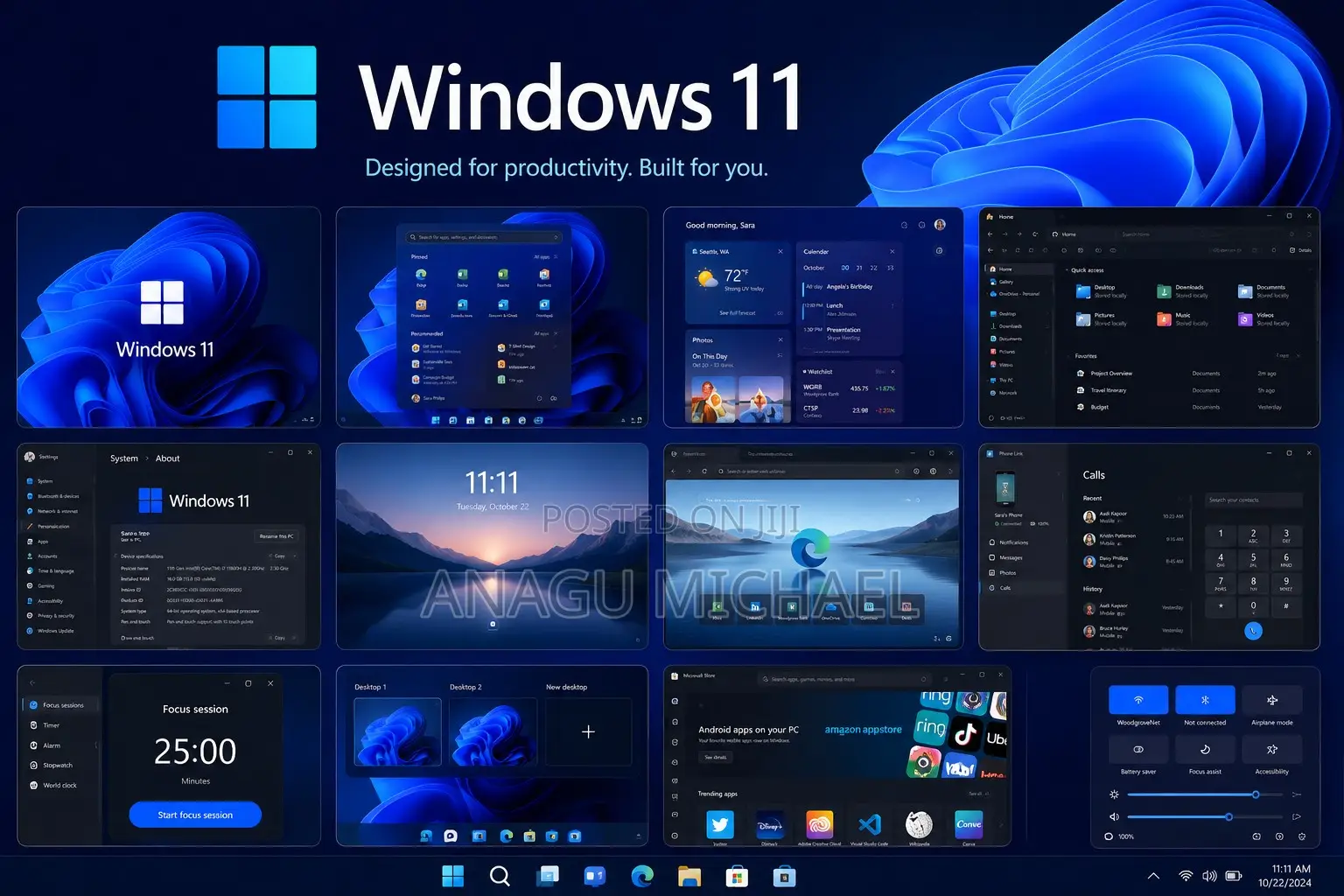Click the System breadcrumb in the Settings window
Screen dimensions: 1344x896
124,458
